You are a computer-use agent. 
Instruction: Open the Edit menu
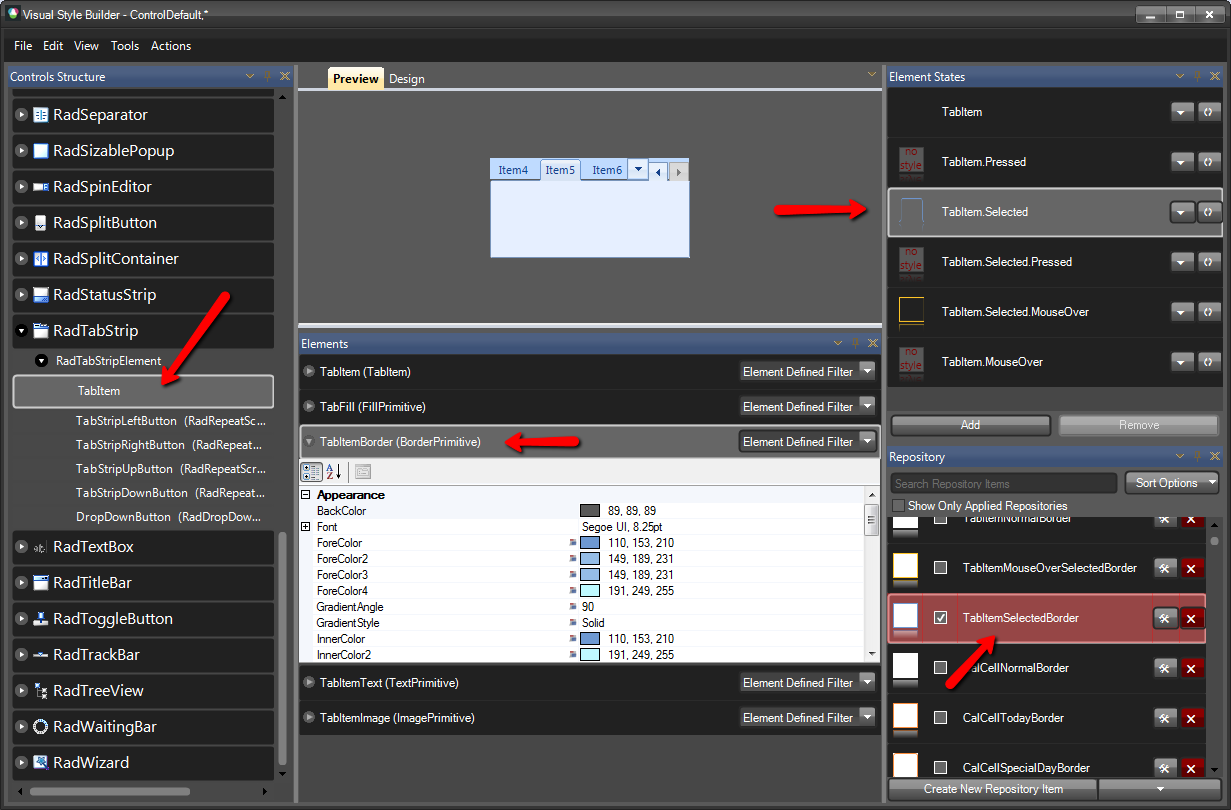[53, 46]
